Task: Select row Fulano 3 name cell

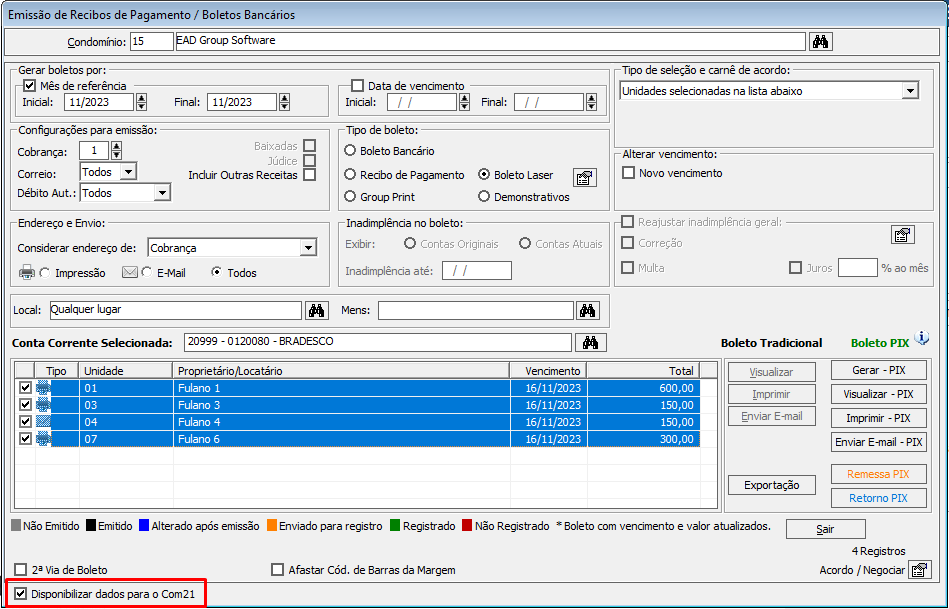Action: (341, 405)
